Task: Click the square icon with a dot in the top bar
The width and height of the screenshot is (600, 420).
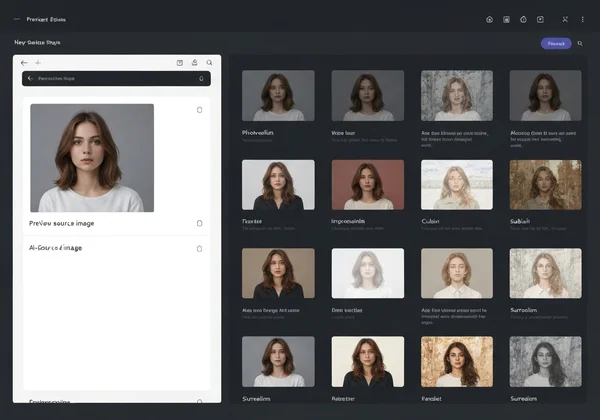Action: coord(540,20)
